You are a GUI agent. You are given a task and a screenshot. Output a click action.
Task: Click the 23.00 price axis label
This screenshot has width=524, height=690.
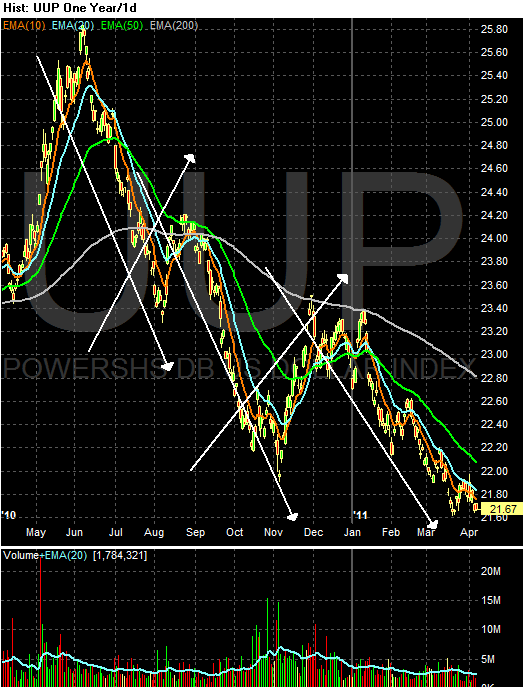[x=494, y=354]
